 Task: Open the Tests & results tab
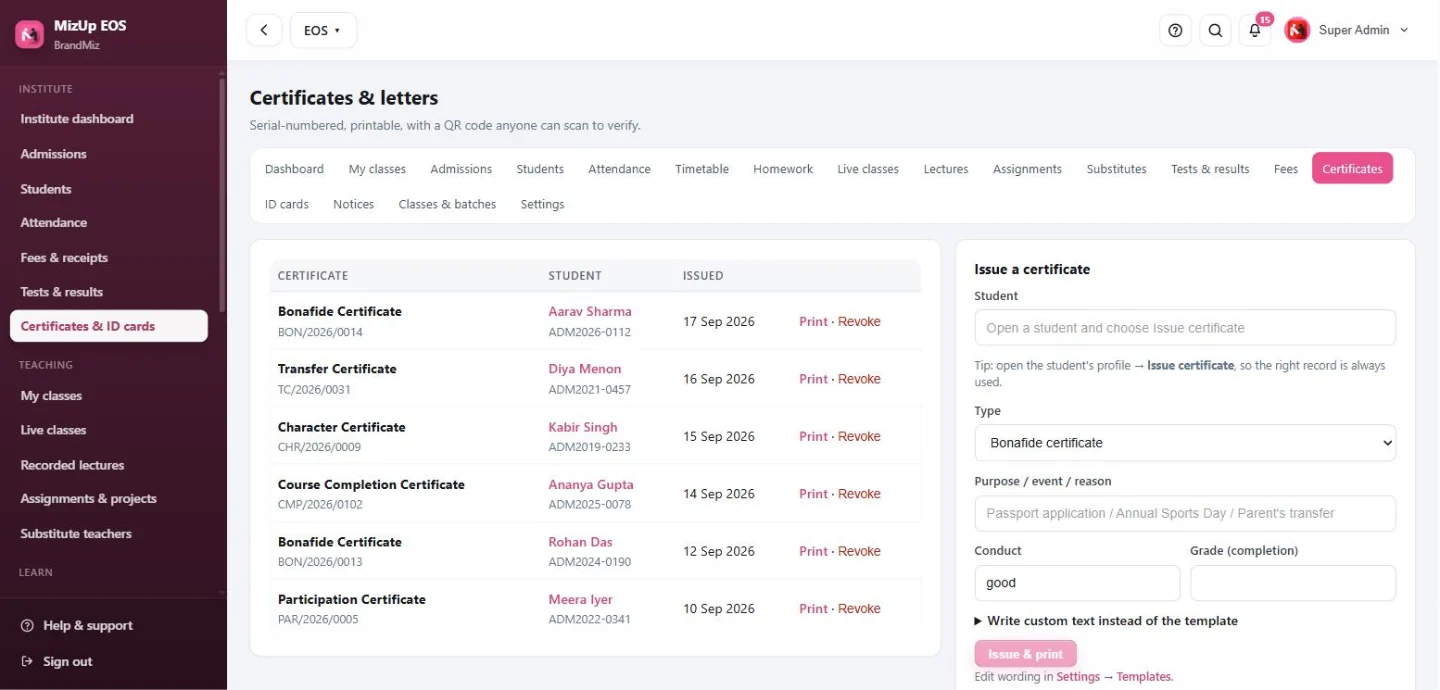(1210, 169)
